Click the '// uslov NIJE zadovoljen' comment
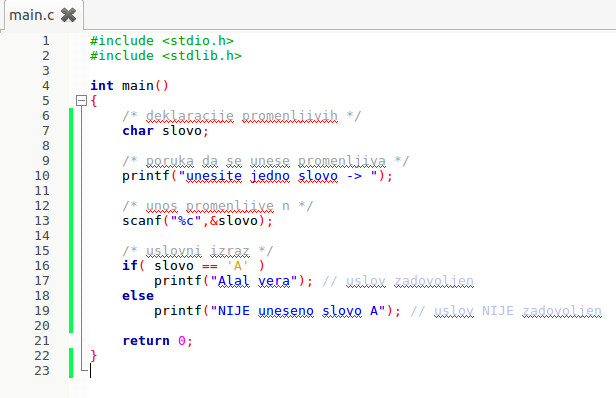Image resolution: width=616 pixels, height=398 pixels. click(x=506, y=311)
